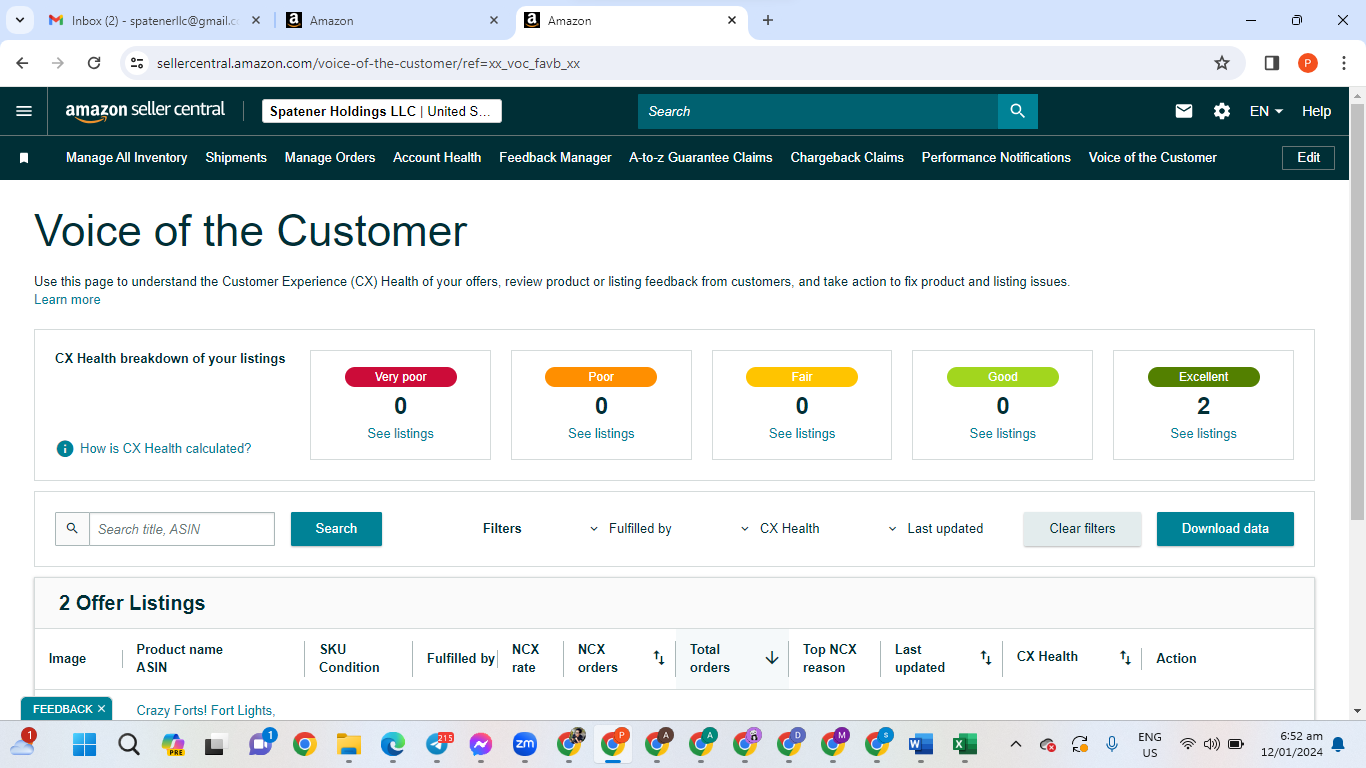Image resolution: width=1366 pixels, height=768 pixels.
Task: Select Voice of the Customer in the favorites bar
Action: coord(1153,158)
